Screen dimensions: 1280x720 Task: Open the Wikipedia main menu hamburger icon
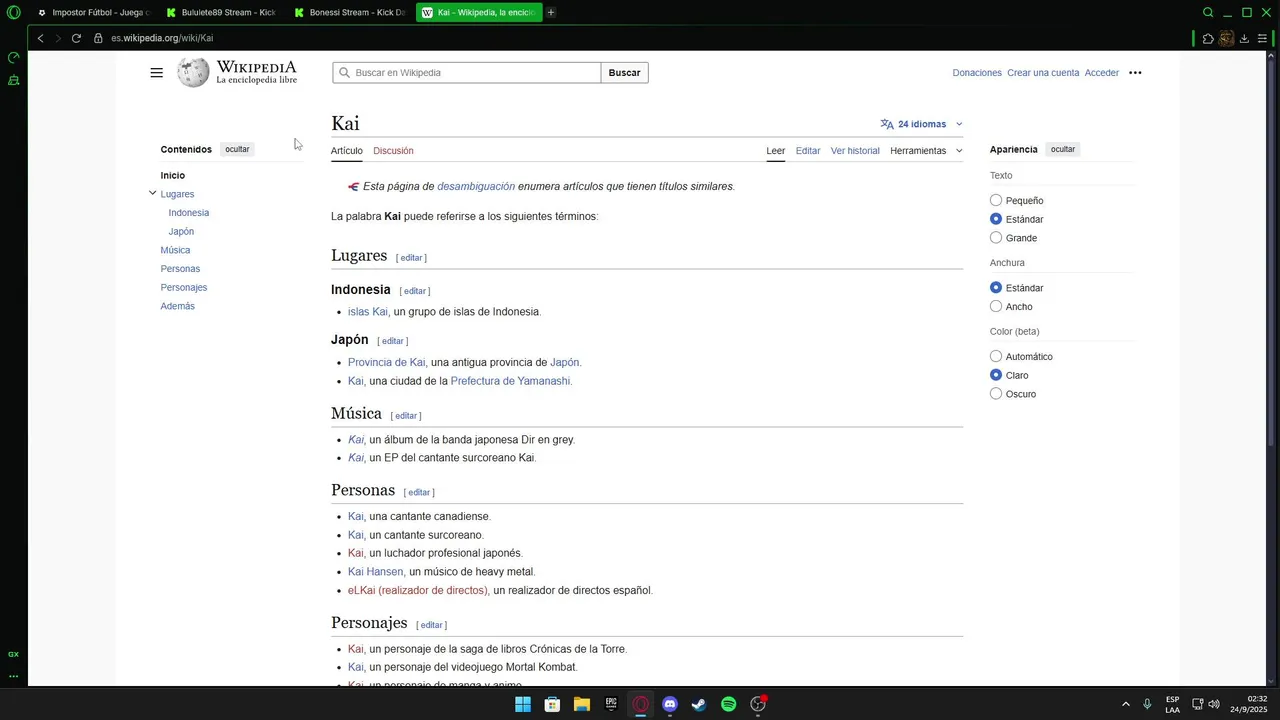(156, 73)
